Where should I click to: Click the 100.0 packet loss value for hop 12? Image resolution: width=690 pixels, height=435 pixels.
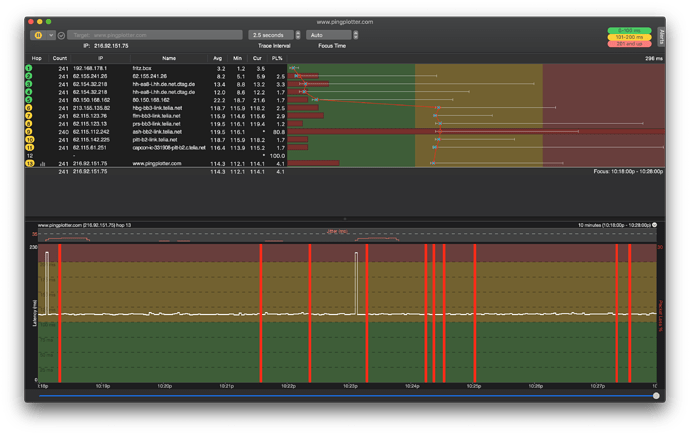(277, 156)
